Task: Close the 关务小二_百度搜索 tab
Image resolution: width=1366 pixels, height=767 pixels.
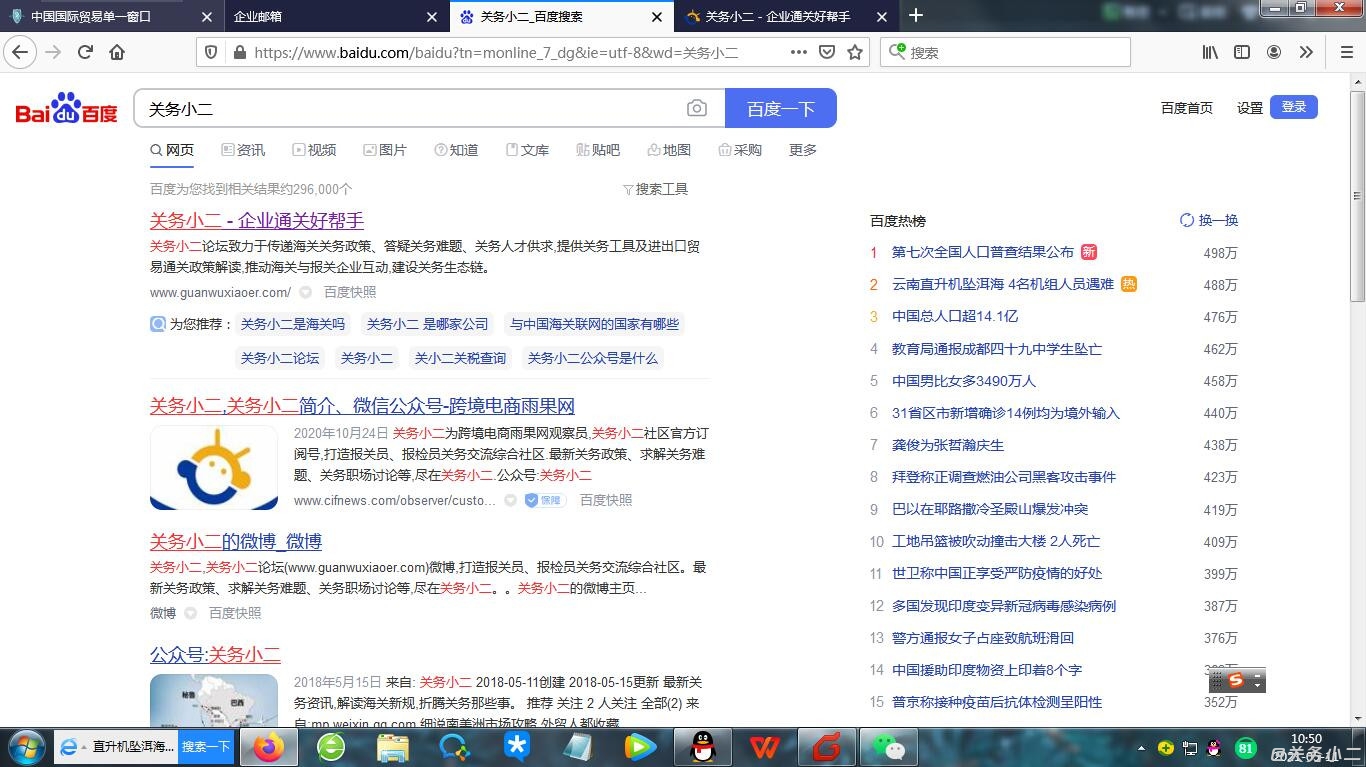Action: click(x=656, y=17)
